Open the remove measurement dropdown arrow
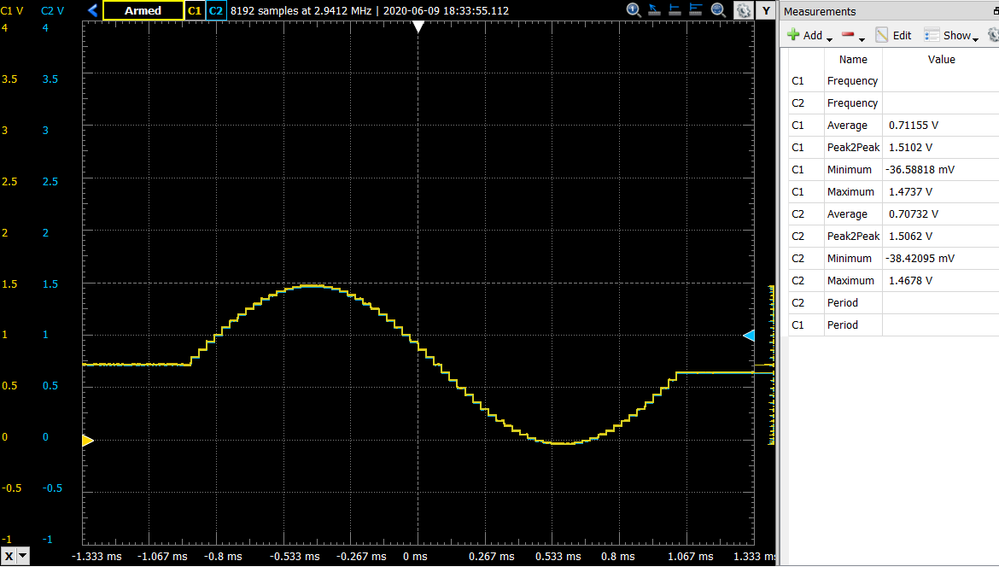 click(862, 39)
